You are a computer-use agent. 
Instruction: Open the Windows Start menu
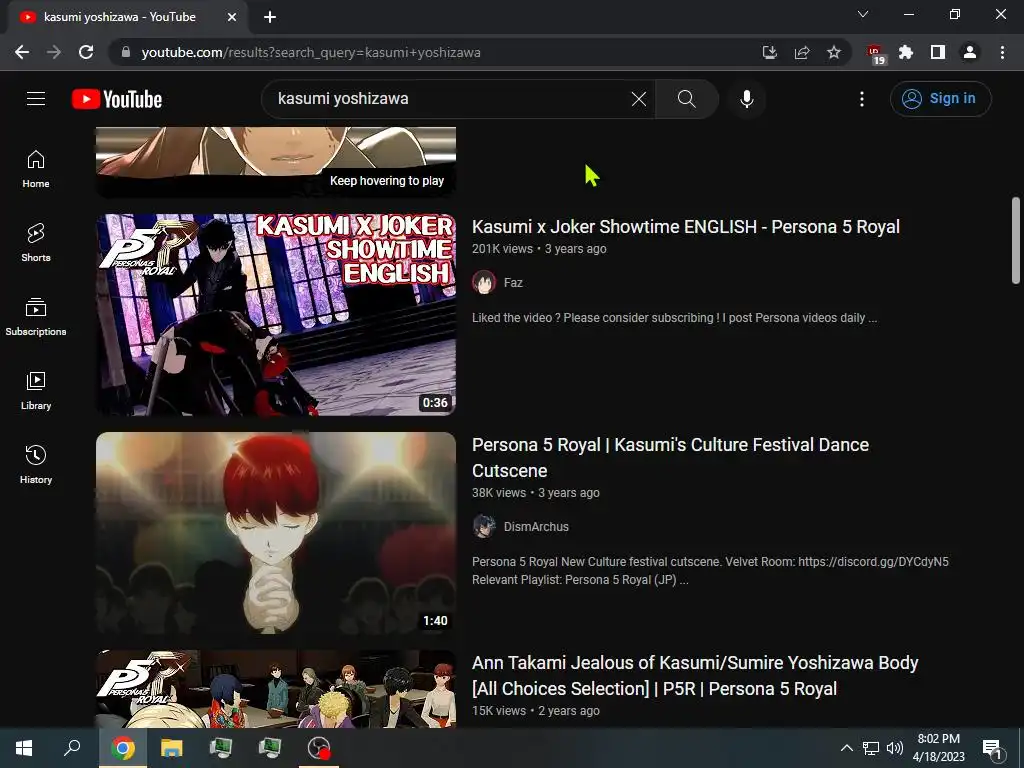pyautogui.click(x=24, y=748)
